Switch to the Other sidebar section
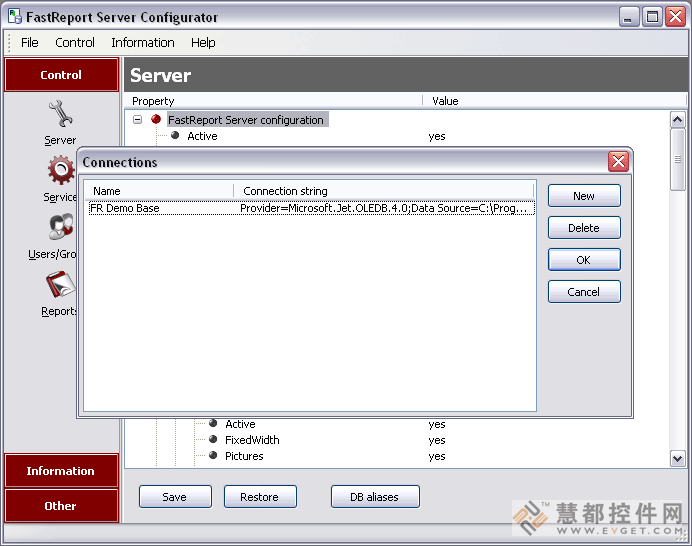The image size is (692, 546). 61,506
